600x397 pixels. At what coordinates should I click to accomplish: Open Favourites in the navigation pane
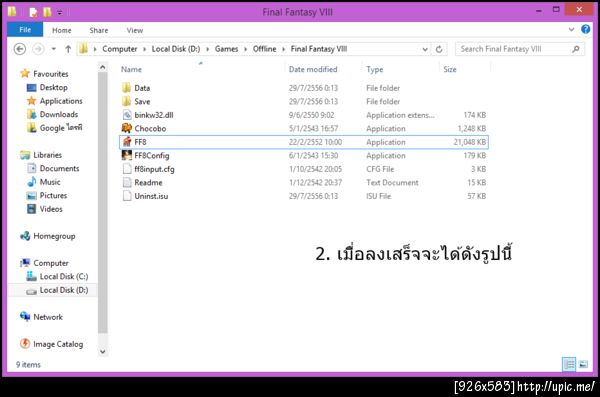coord(51,74)
